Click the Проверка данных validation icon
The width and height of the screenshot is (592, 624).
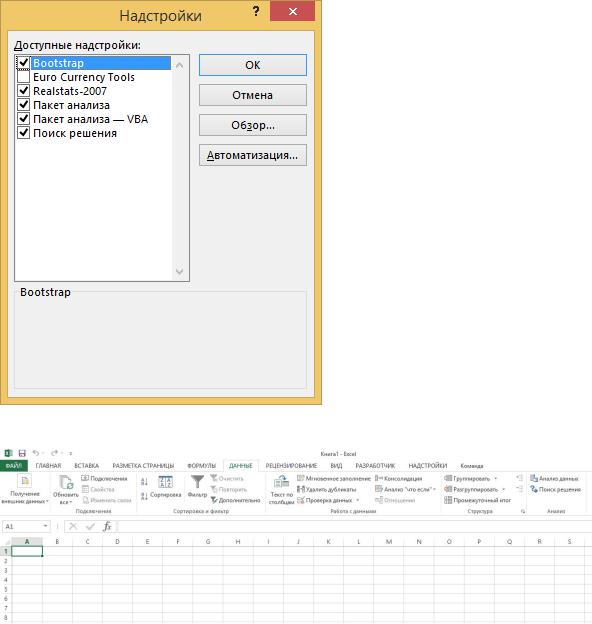[301, 500]
